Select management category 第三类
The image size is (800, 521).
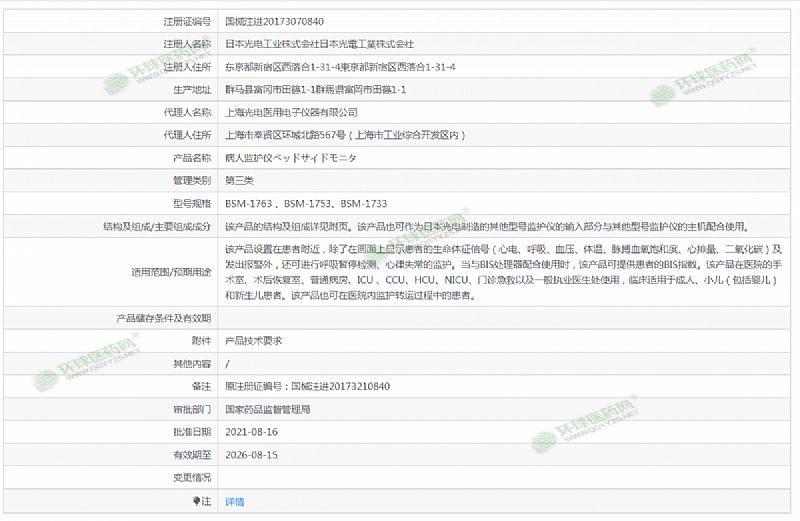241,181
